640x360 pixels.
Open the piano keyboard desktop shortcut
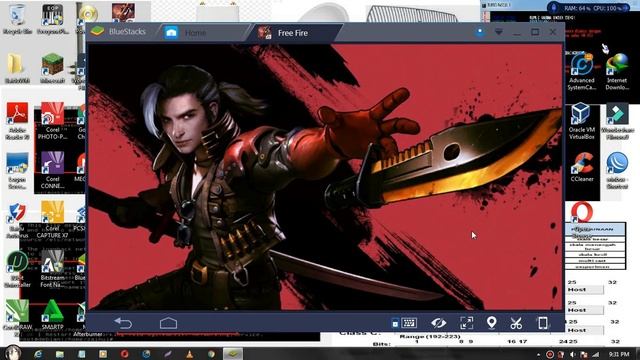pos(53,19)
